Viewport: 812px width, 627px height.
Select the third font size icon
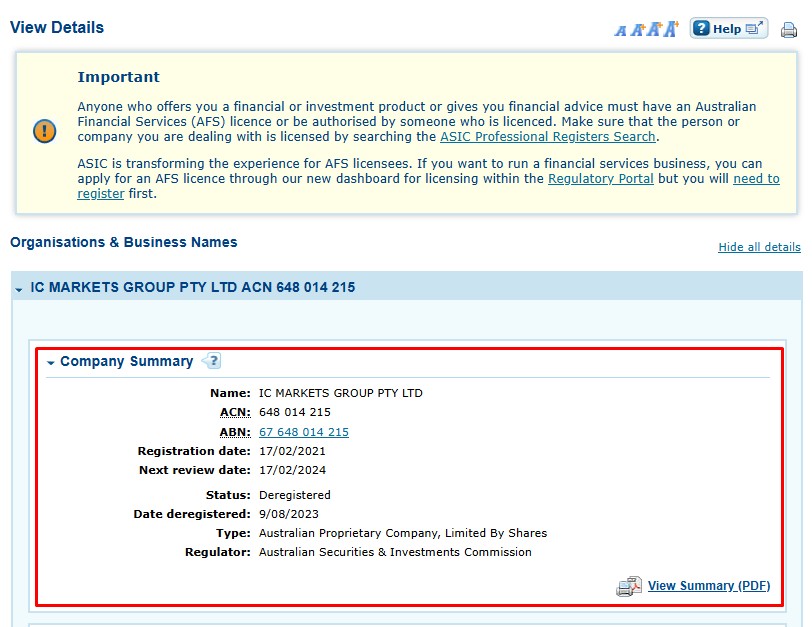click(x=655, y=29)
